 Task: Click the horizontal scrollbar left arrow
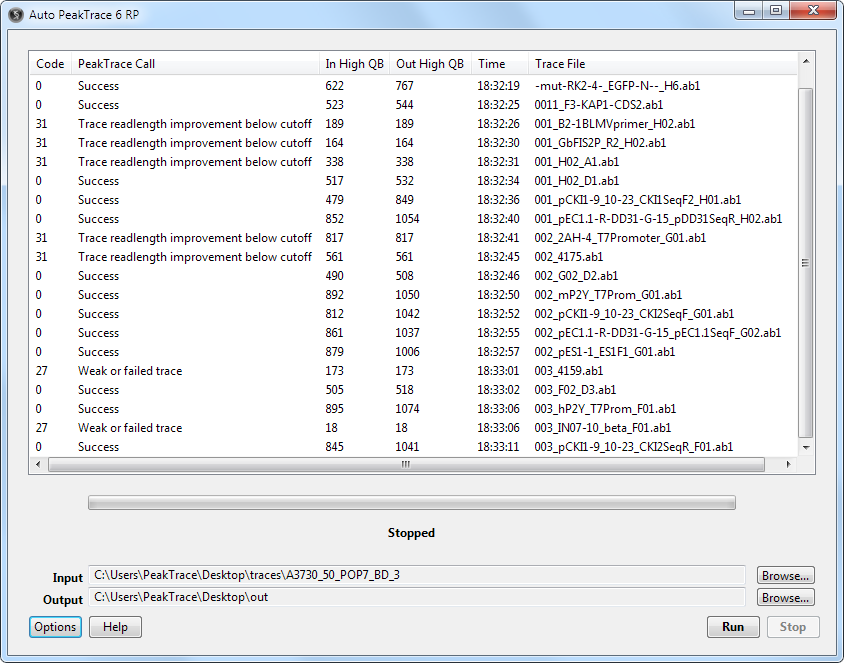click(38, 464)
